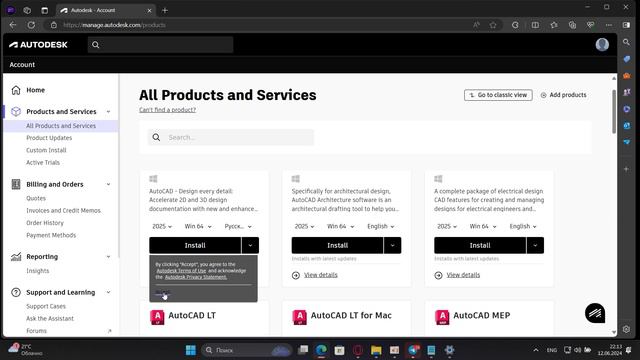The image size is (640, 360).
Task: Open the user profile avatar
Action: [x=602, y=44]
